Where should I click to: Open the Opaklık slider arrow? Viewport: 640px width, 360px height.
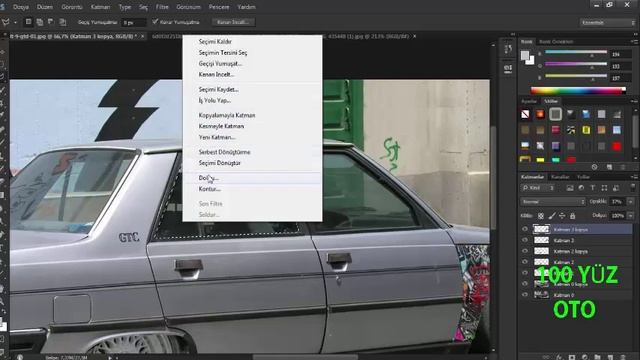[631, 202]
